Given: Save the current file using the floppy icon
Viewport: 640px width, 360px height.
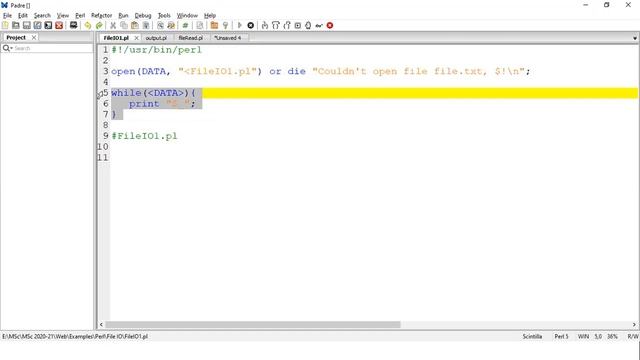Looking at the screenshot, I should 27,25.
